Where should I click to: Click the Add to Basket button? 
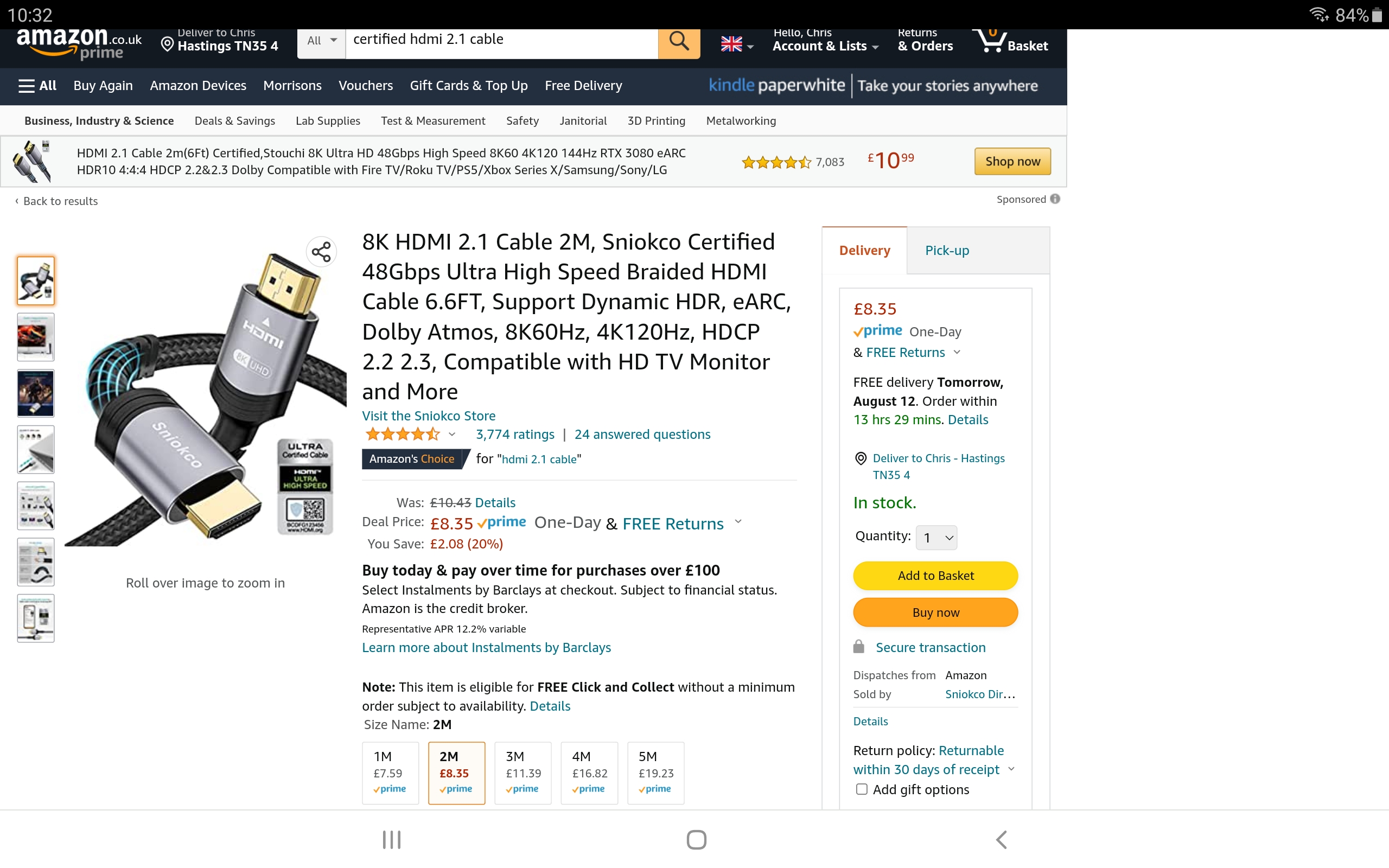point(935,576)
